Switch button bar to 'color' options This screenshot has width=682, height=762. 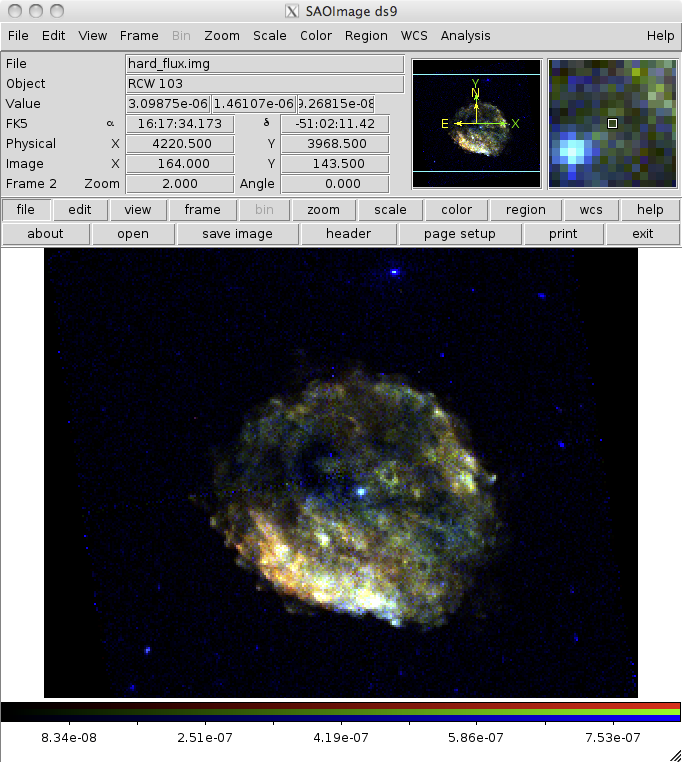pos(456,210)
